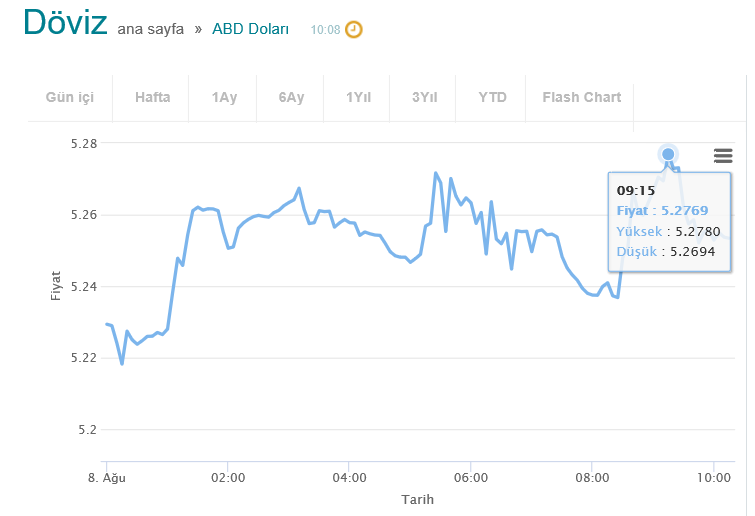This screenshot has height=516, width=755.
Task: Select the Hafta time range tab
Action: [x=153, y=97]
